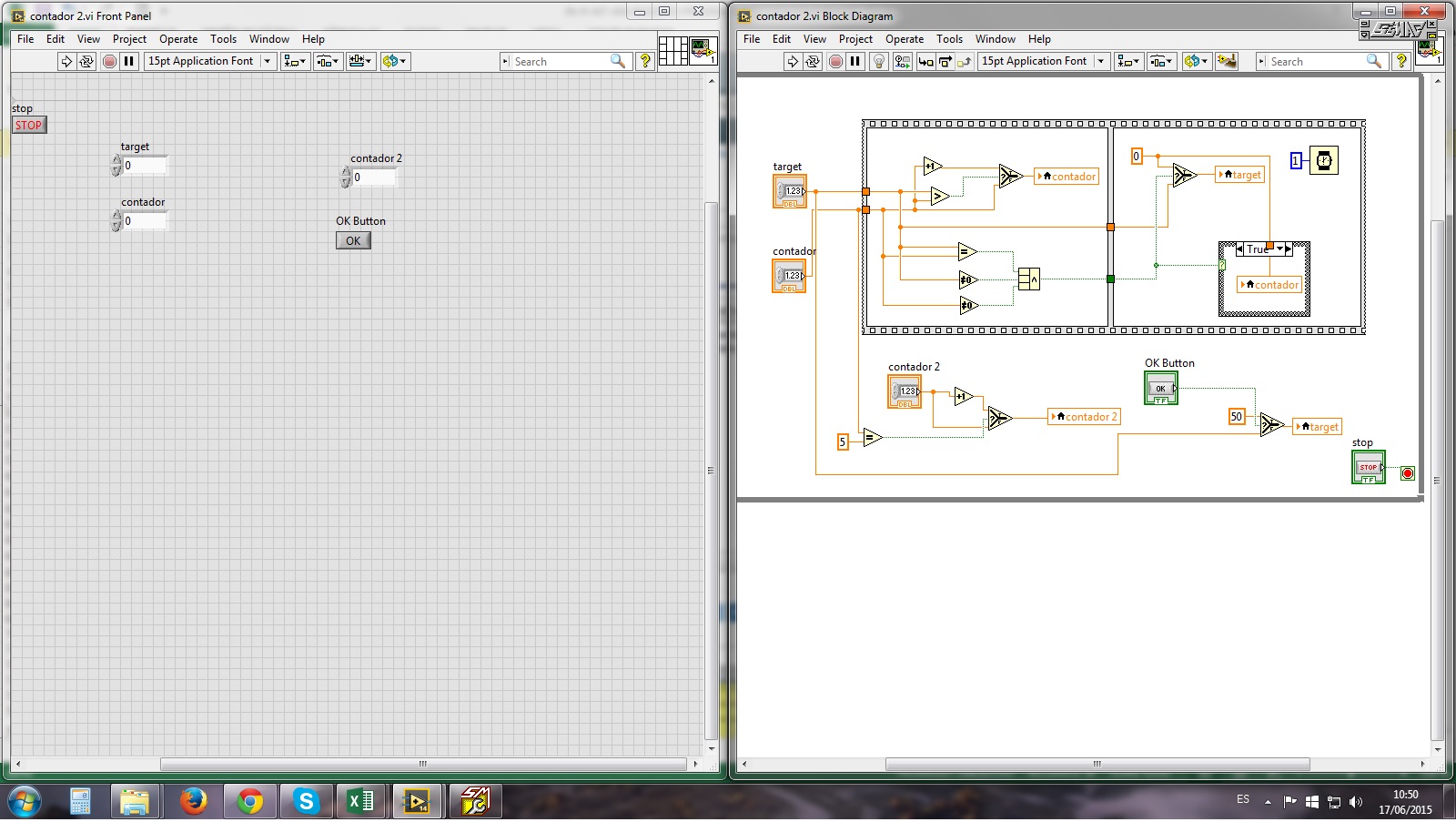This screenshot has height=822, width=1456.
Task: Toggle Highlight Execution light bulb
Action: point(878,61)
